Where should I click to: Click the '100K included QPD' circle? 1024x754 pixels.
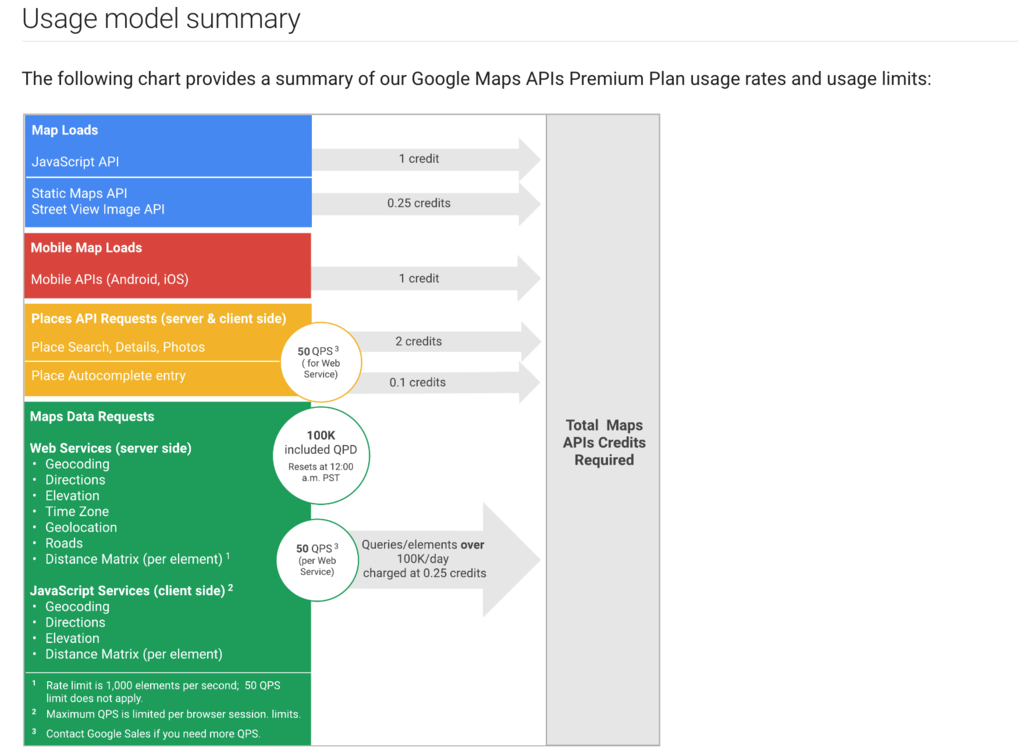tap(321, 456)
